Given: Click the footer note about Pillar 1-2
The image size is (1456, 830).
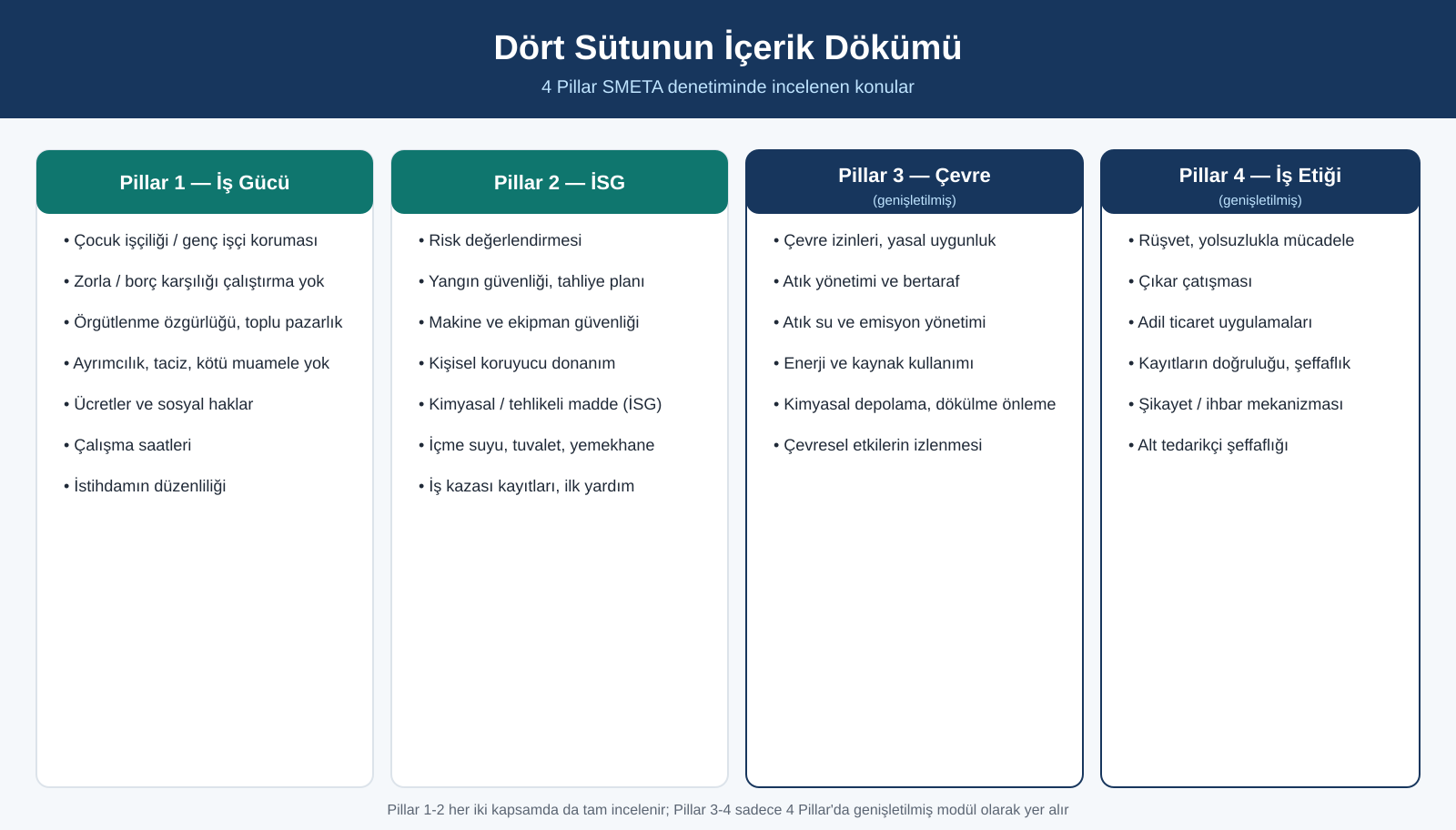Looking at the screenshot, I should click(728, 809).
